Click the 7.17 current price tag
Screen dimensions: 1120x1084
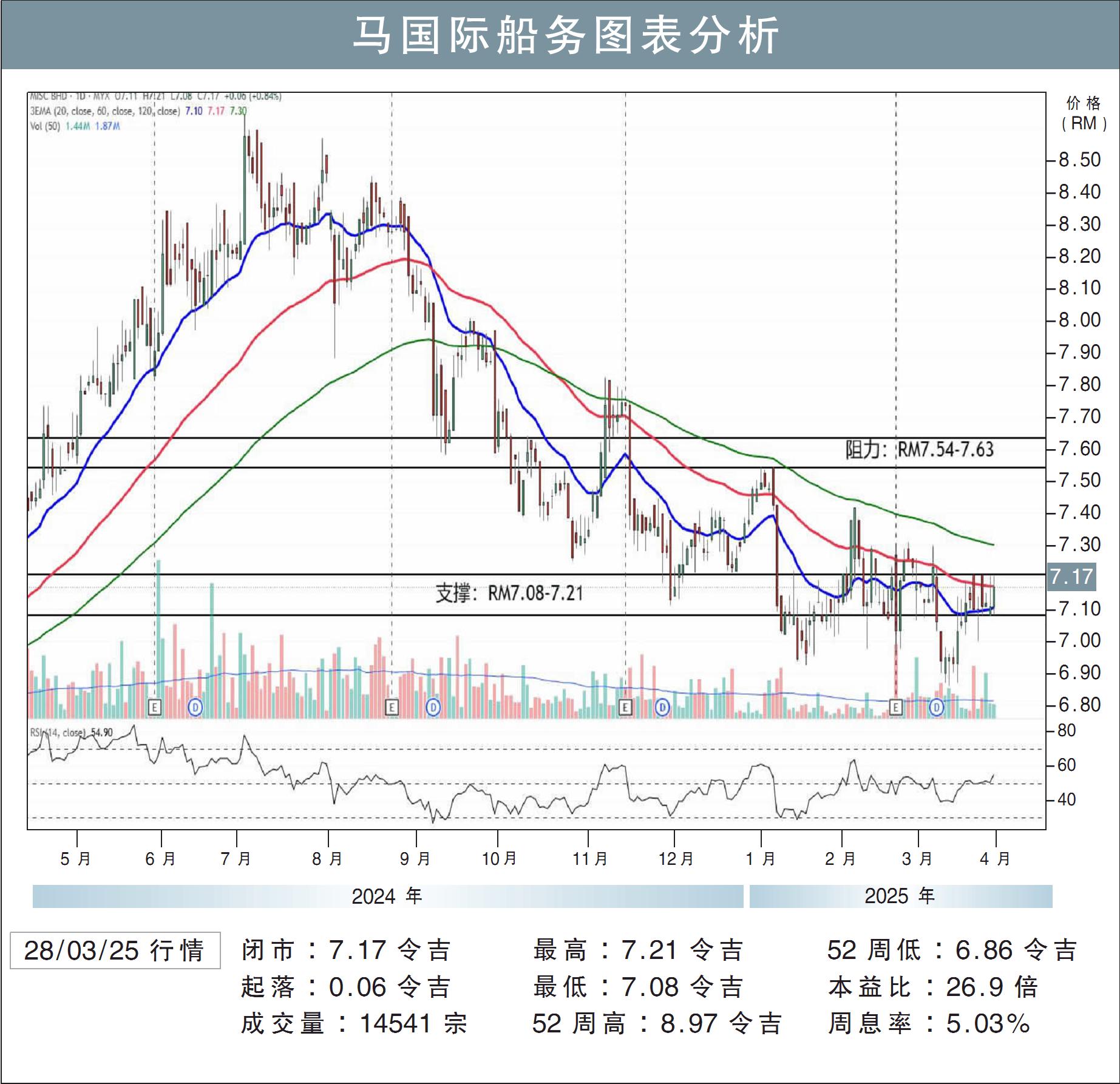(x=1071, y=577)
